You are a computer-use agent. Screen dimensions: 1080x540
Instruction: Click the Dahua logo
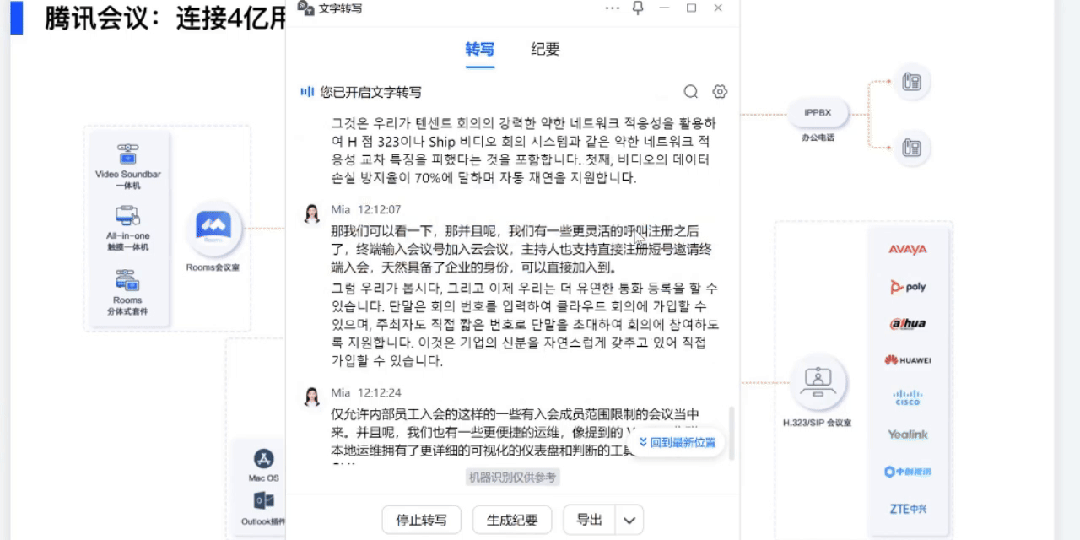point(908,323)
